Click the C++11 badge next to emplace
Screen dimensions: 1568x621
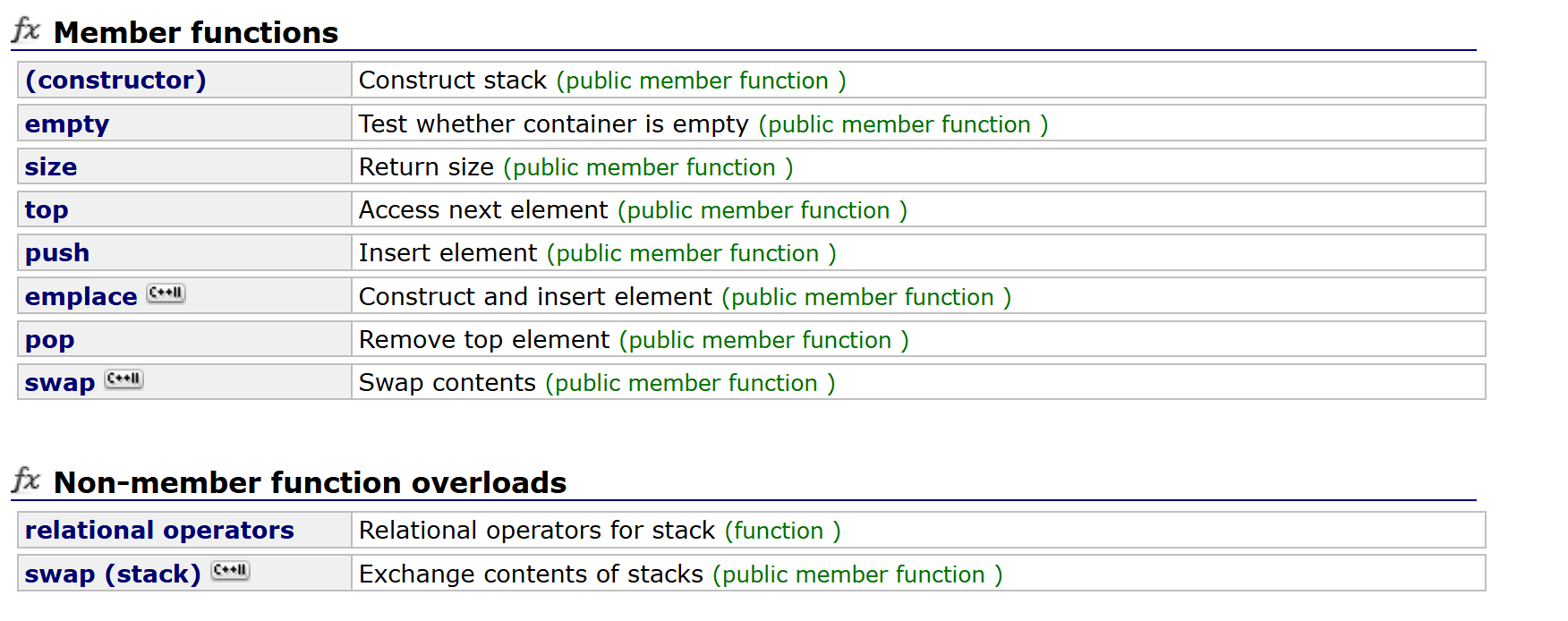tap(166, 293)
